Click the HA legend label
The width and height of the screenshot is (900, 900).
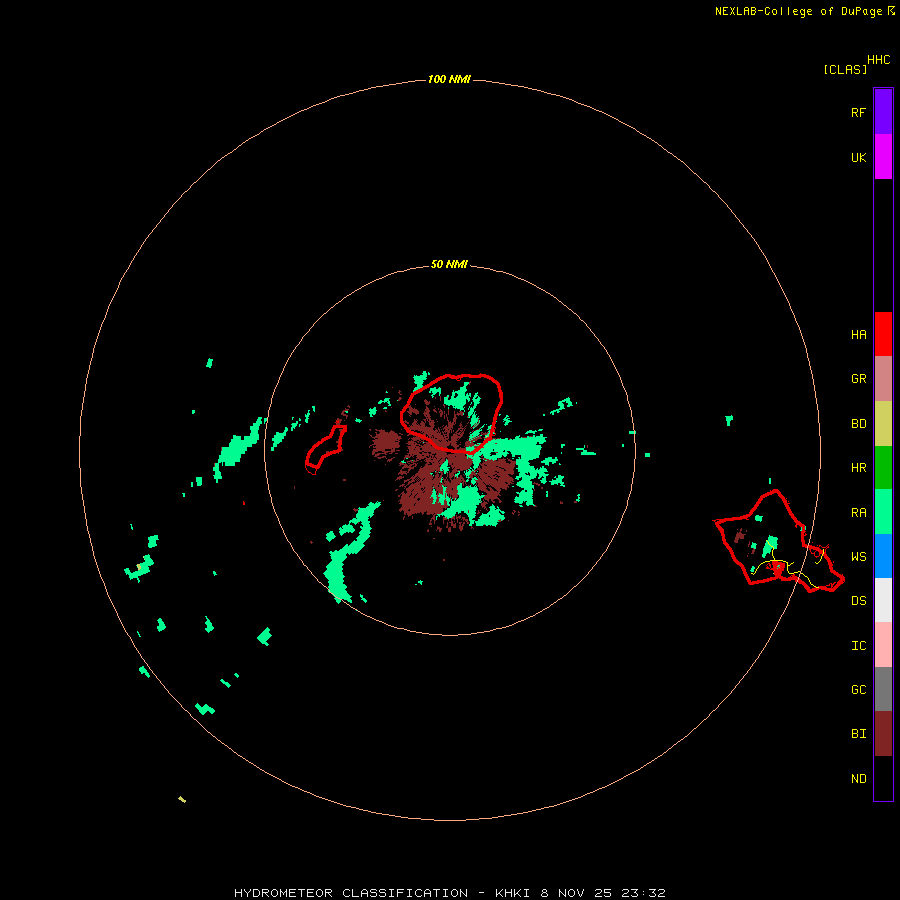pyautogui.click(x=858, y=335)
